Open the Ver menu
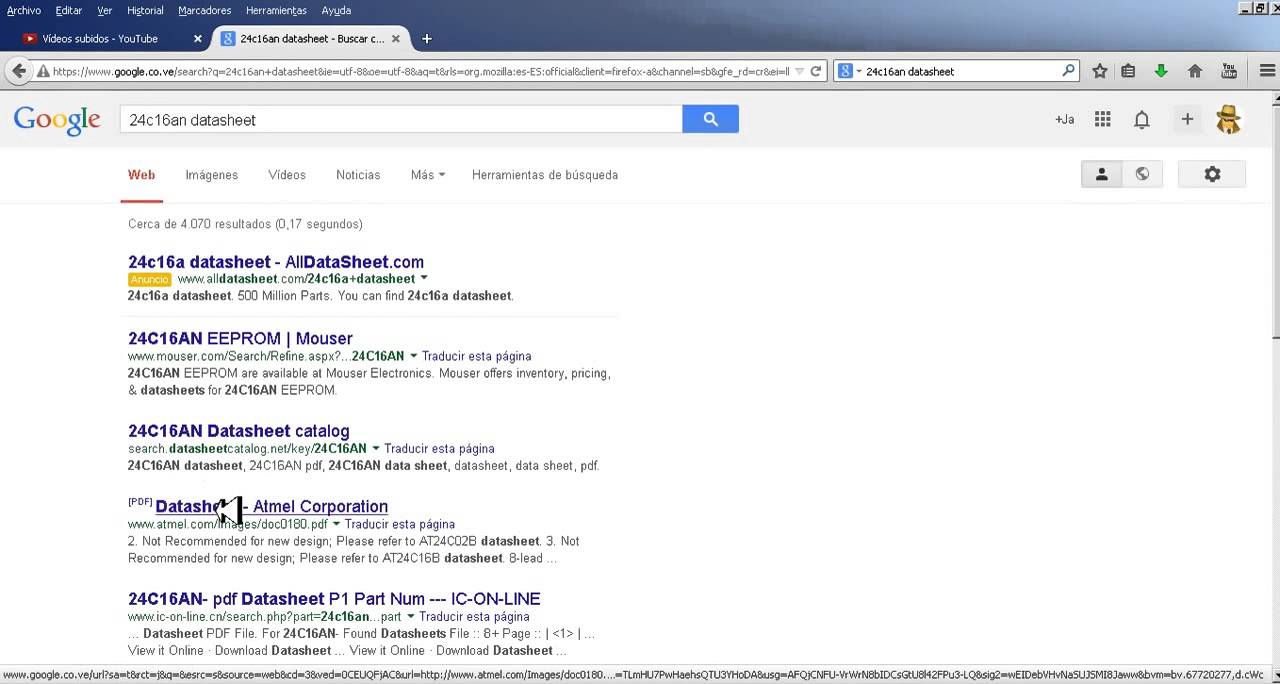The image size is (1280, 684). [105, 10]
